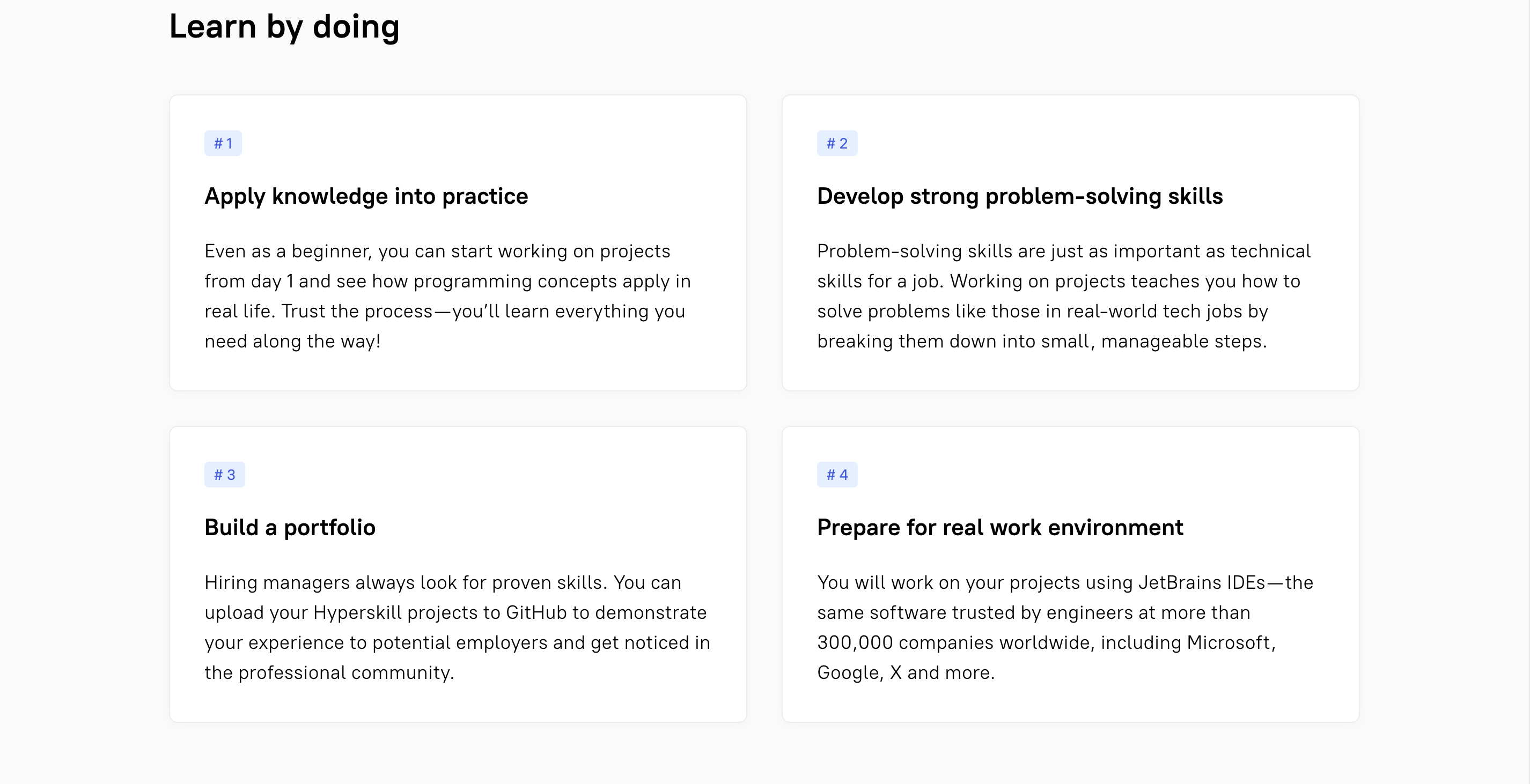Click the #3 badge label
Screen dimensions: 1530x784
224,474
